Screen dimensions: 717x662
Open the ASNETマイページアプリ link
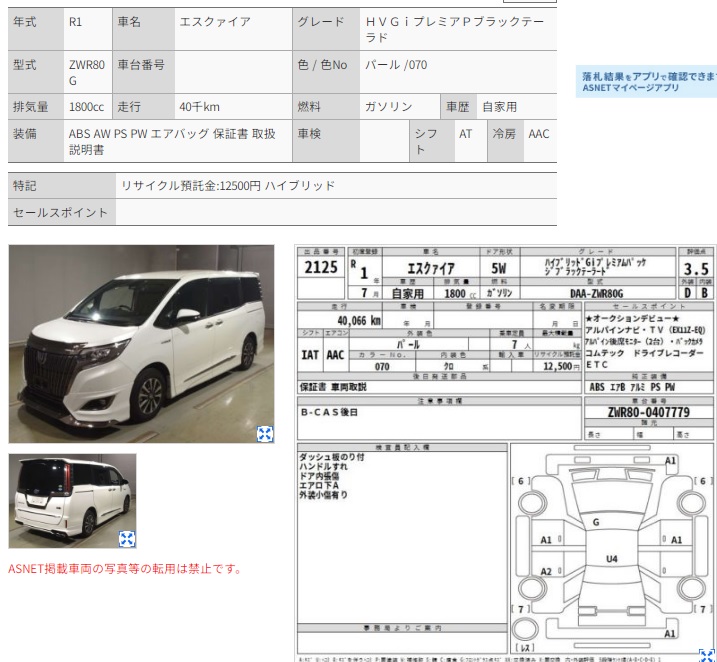point(630,88)
